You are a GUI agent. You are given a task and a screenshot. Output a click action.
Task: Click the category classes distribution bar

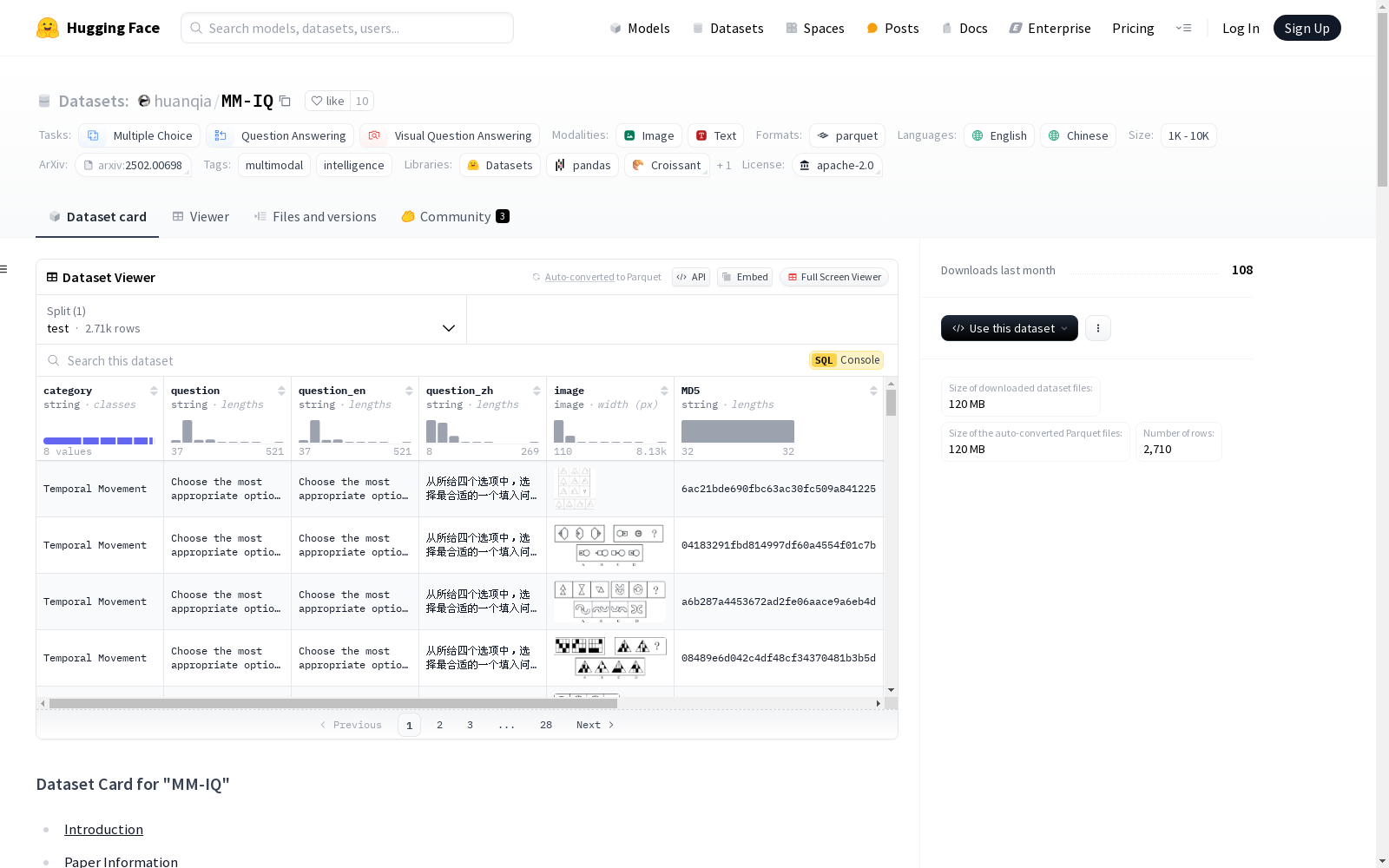(98, 441)
